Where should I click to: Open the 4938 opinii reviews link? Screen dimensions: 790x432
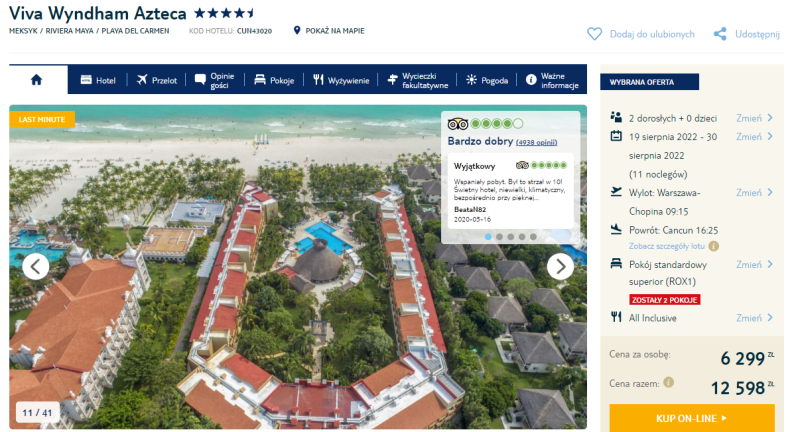[x=537, y=143]
